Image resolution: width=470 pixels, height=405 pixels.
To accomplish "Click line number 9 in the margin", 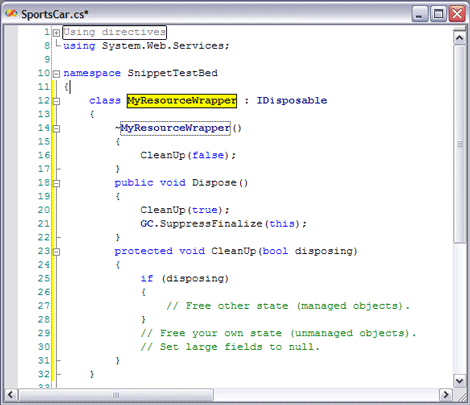I will [x=47, y=60].
